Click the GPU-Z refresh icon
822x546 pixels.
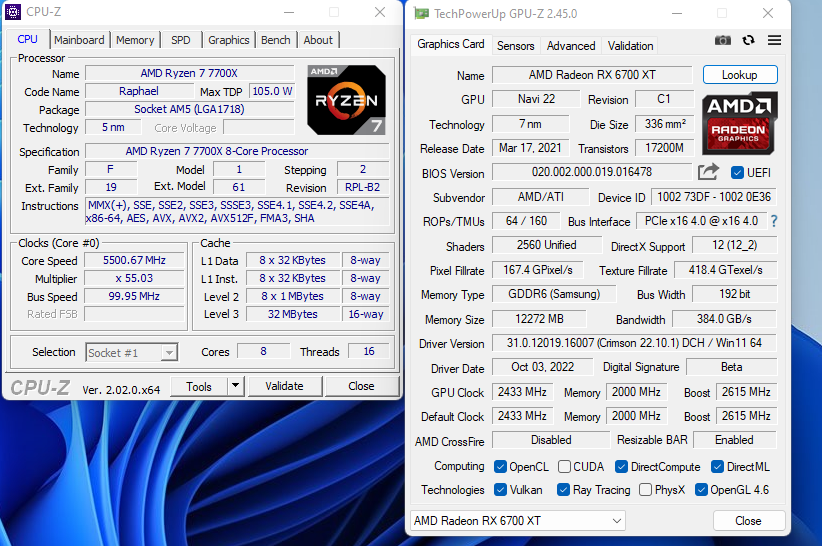pos(748,40)
